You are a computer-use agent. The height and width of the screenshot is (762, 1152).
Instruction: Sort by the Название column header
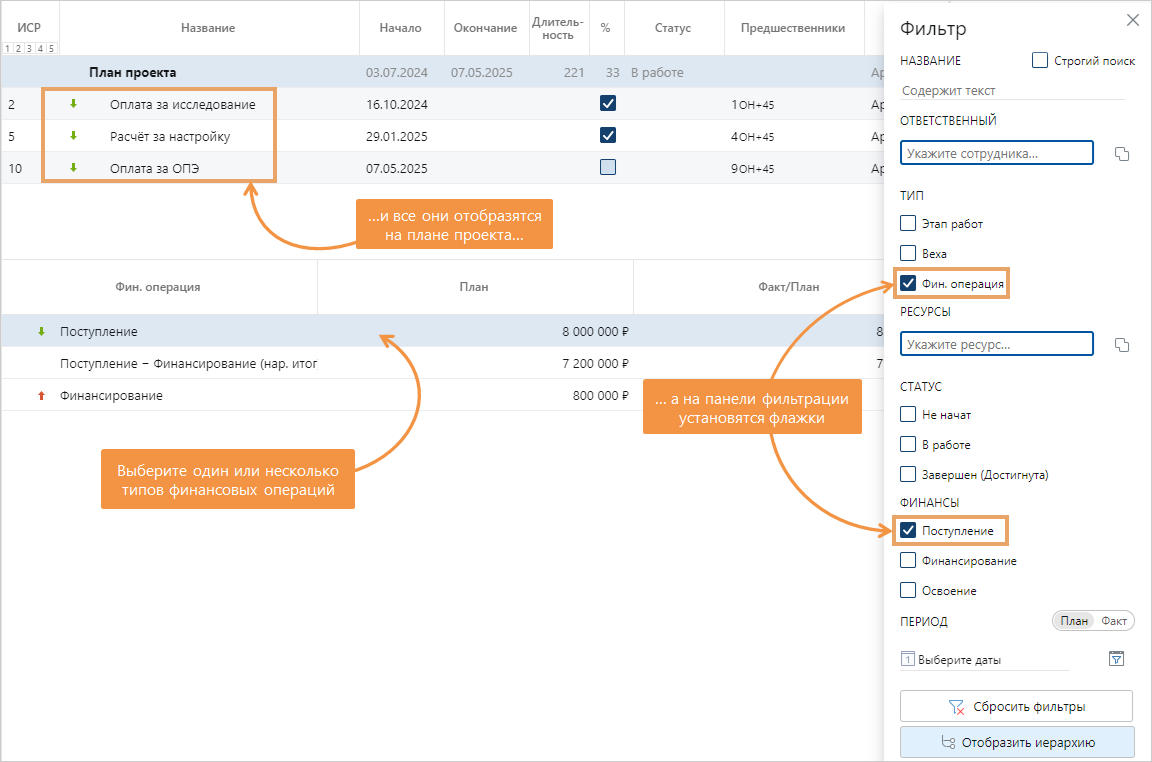point(208,28)
